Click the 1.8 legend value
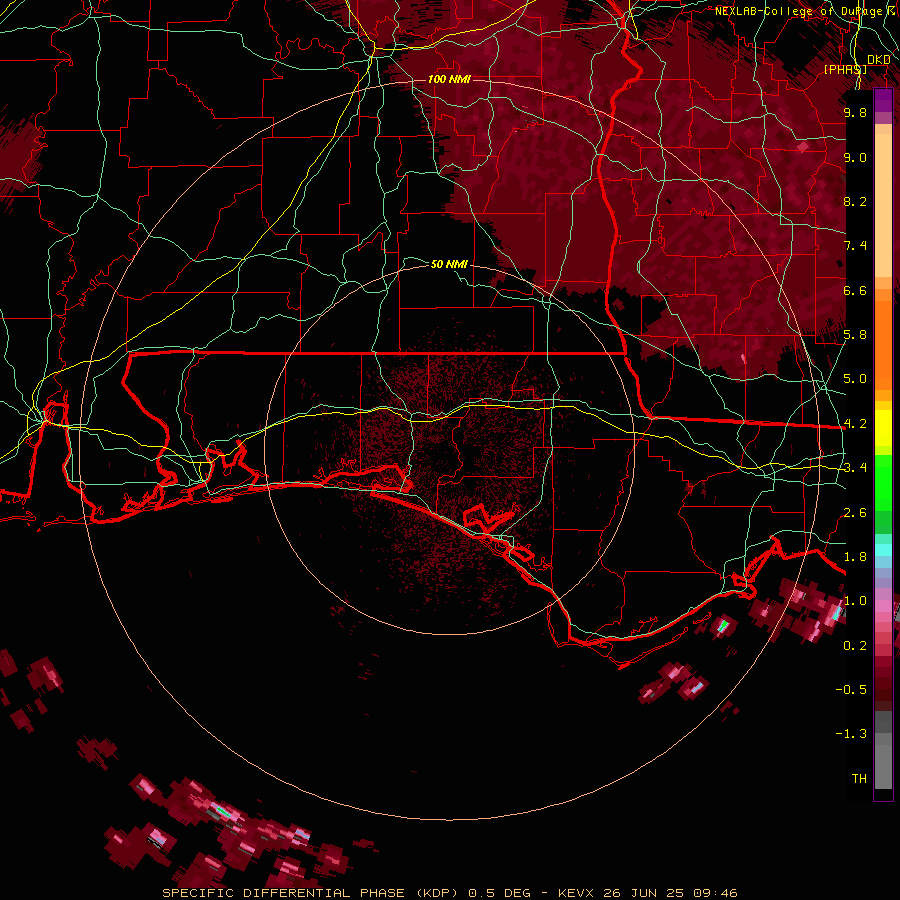The image size is (900, 900). pos(855,557)
